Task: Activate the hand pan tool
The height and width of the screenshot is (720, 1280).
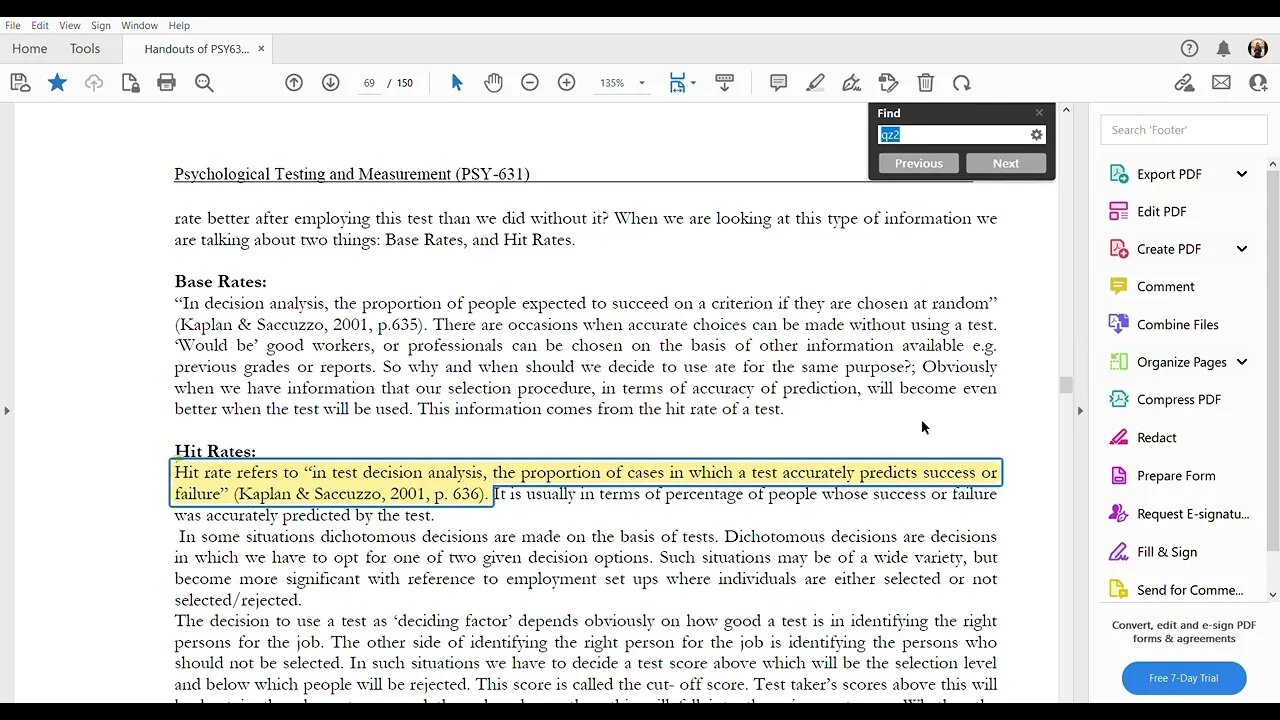Action: pos(494,83)
